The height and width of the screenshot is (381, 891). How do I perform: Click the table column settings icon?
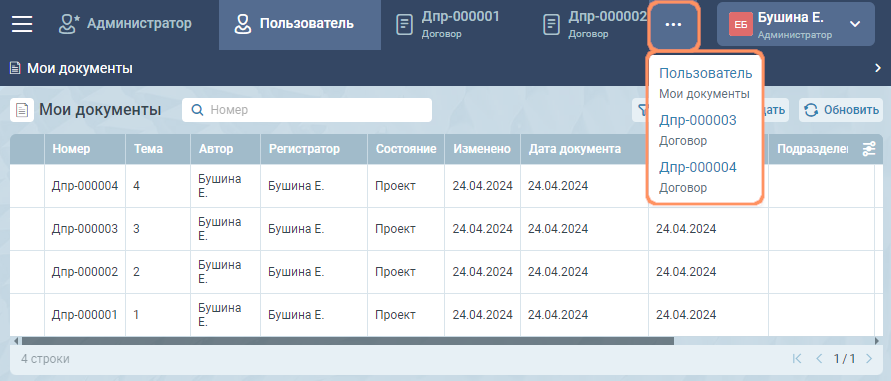[869, 149]
